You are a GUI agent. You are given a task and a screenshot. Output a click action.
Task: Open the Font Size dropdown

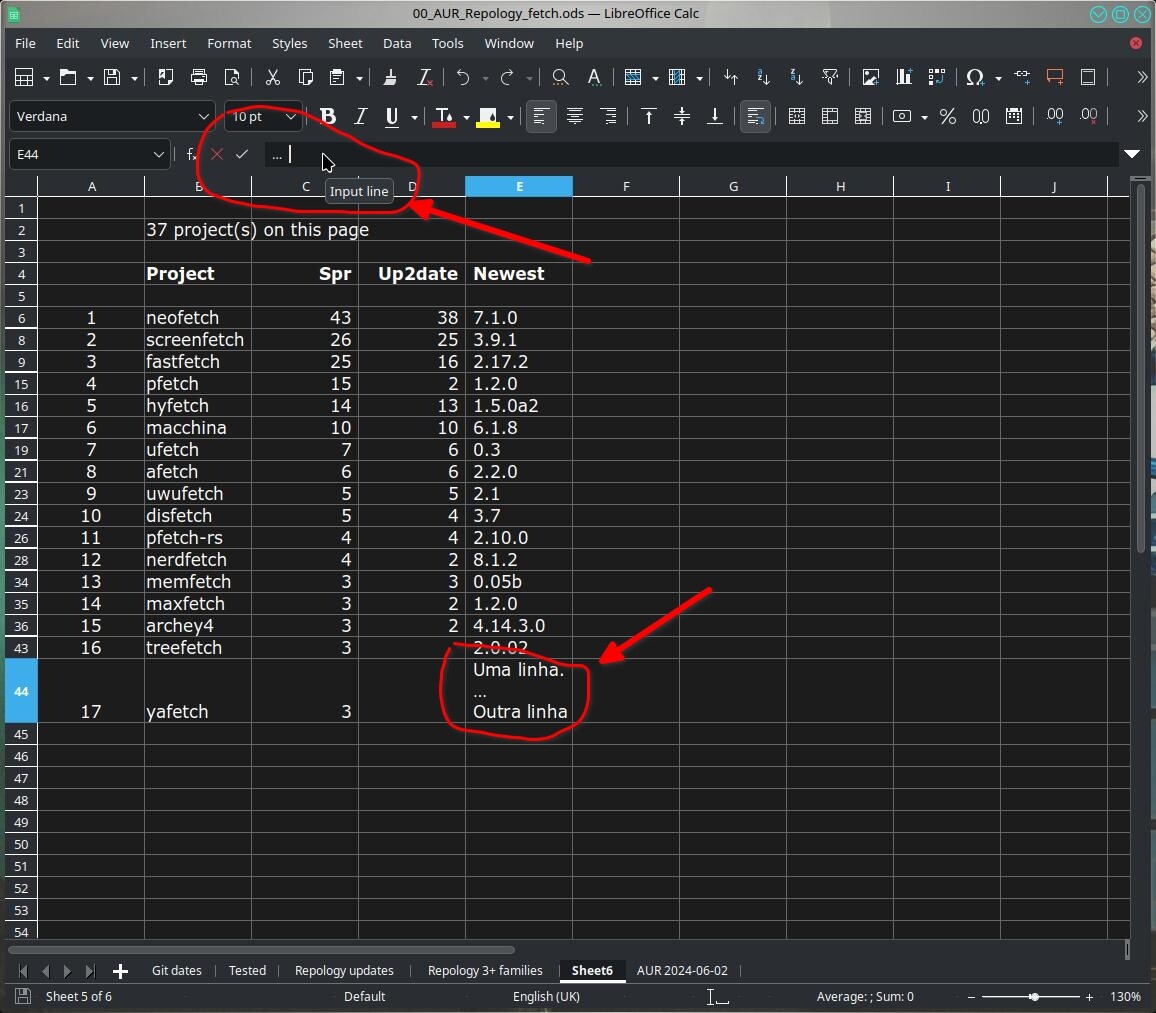coord(290,116)
